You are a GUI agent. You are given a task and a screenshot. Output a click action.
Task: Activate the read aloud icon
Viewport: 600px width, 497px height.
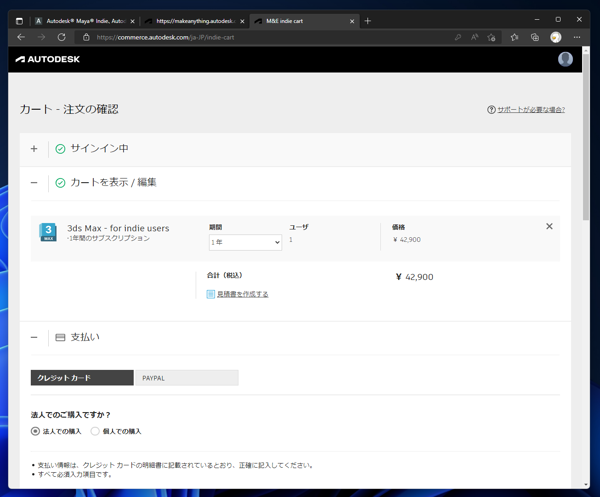(474, 37)
